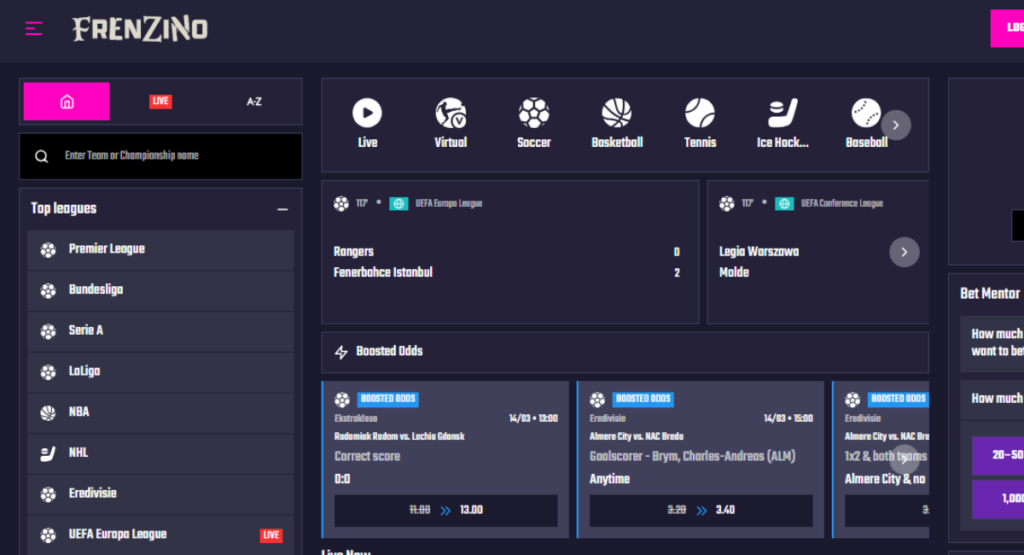Click the Boosted Odds section header
The image size is (1024, 555).
(625, 352)
